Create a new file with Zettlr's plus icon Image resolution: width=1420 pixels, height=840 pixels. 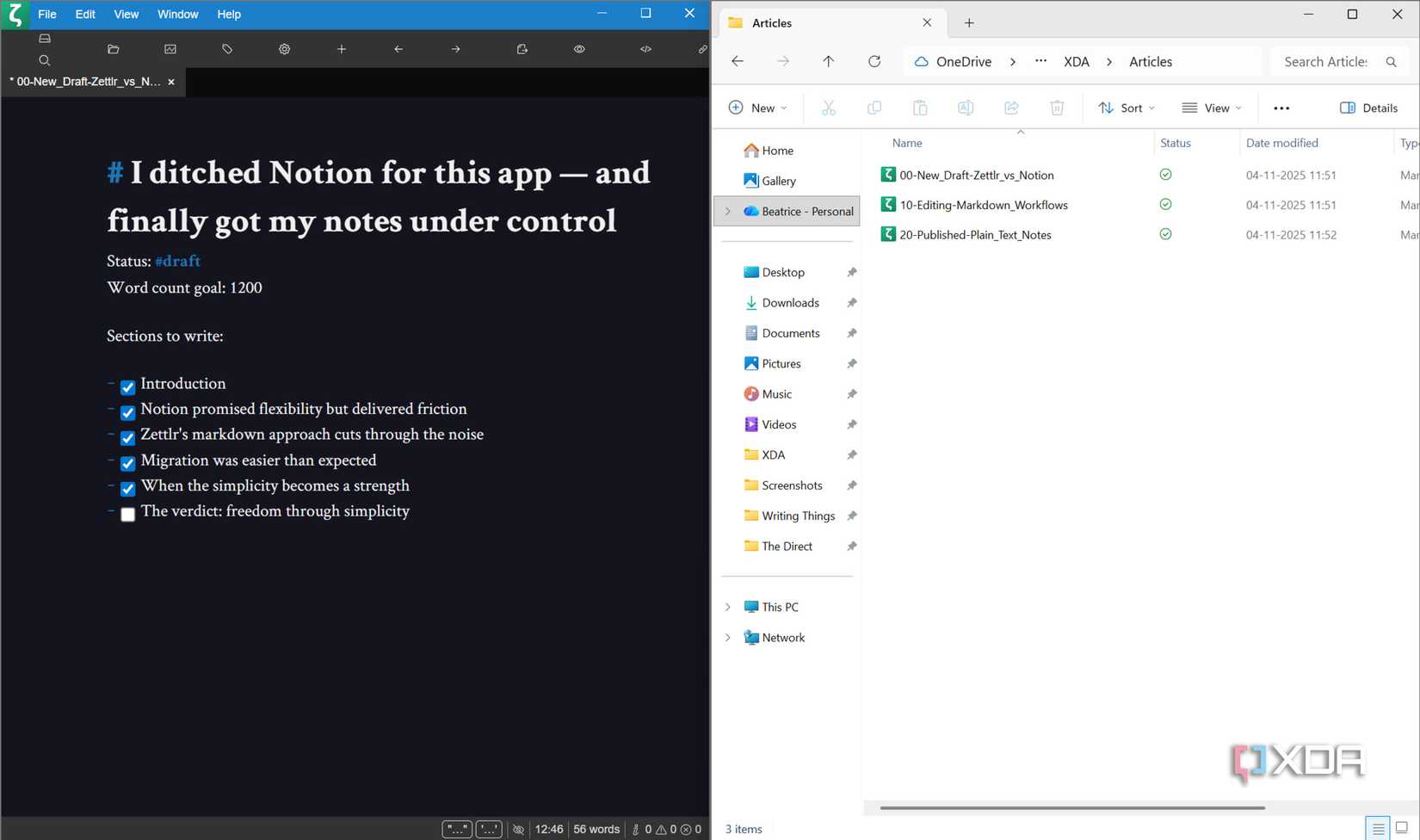click(342, 49)
